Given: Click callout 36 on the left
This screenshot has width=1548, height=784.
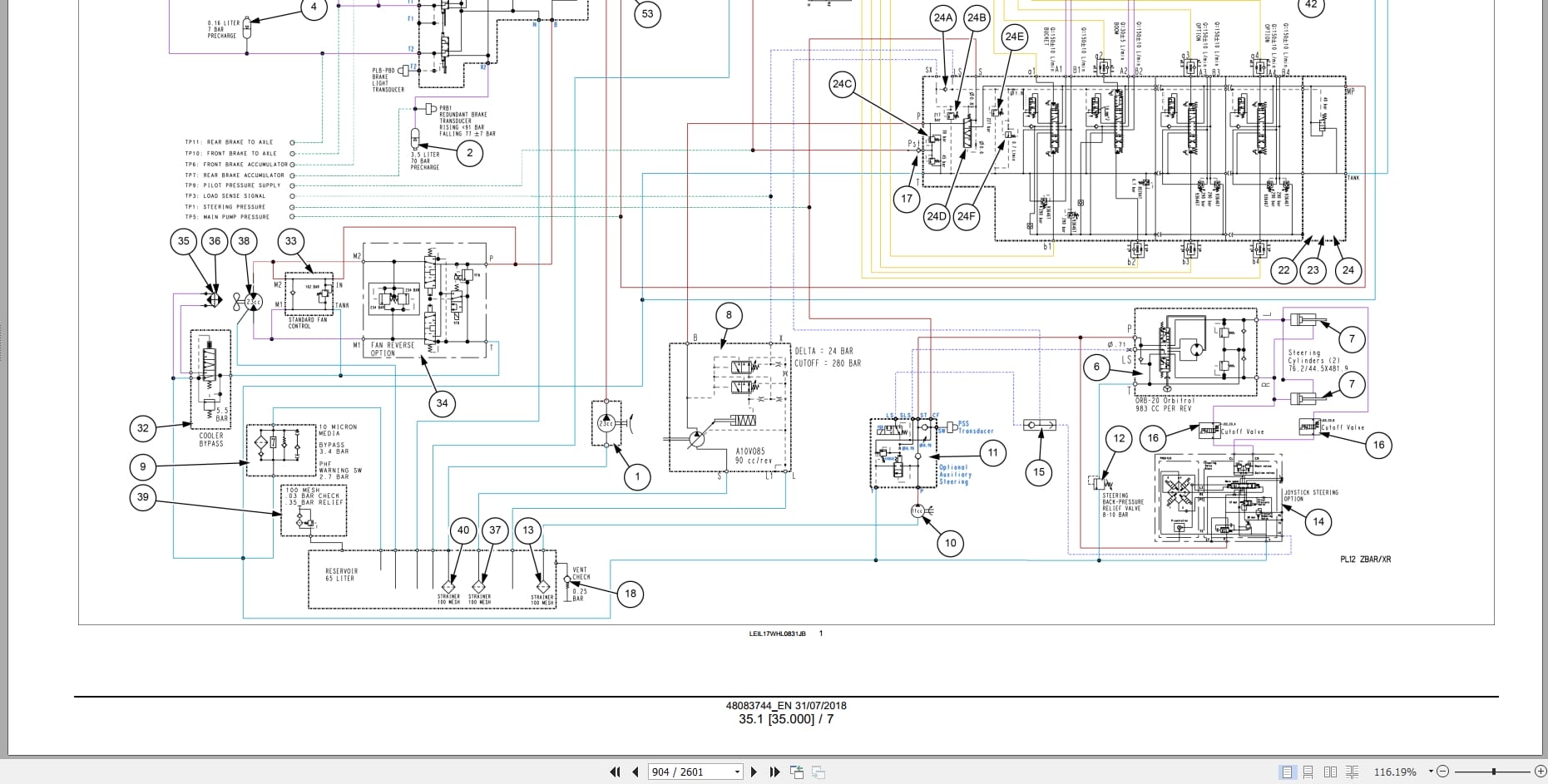Looking at the screenshot, I should coord(215,241).
